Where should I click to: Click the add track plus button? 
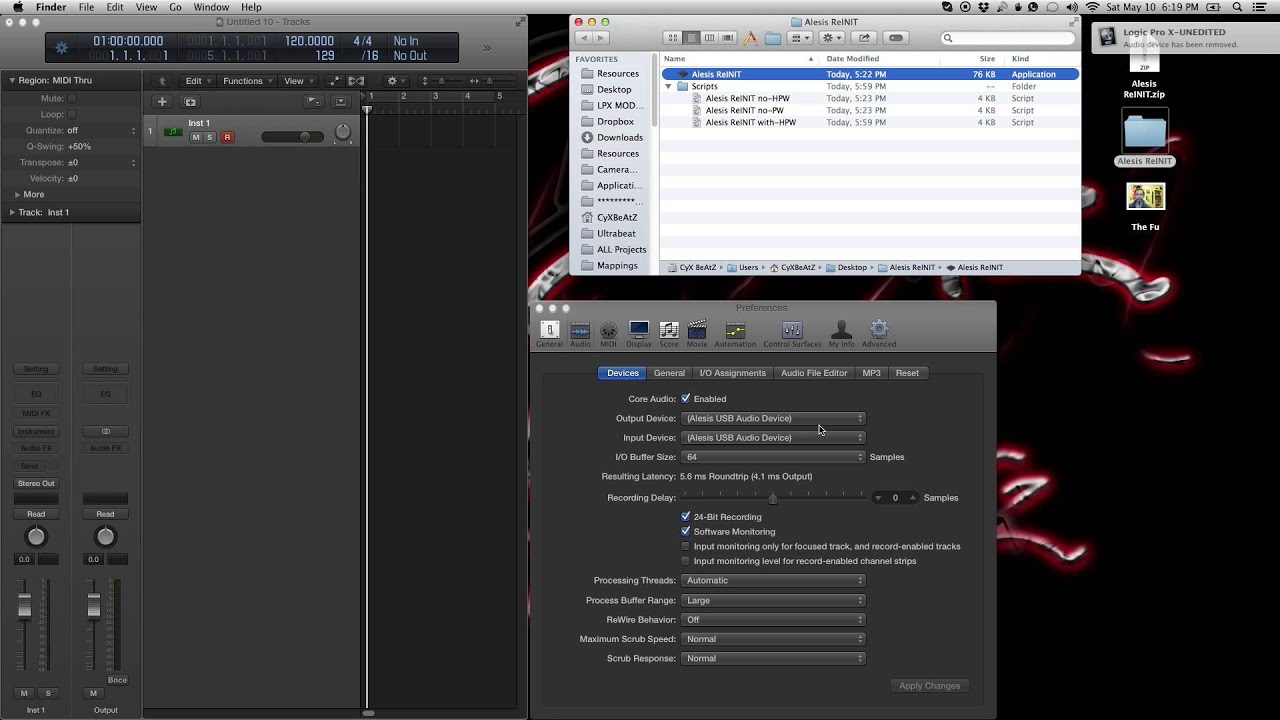162,101
